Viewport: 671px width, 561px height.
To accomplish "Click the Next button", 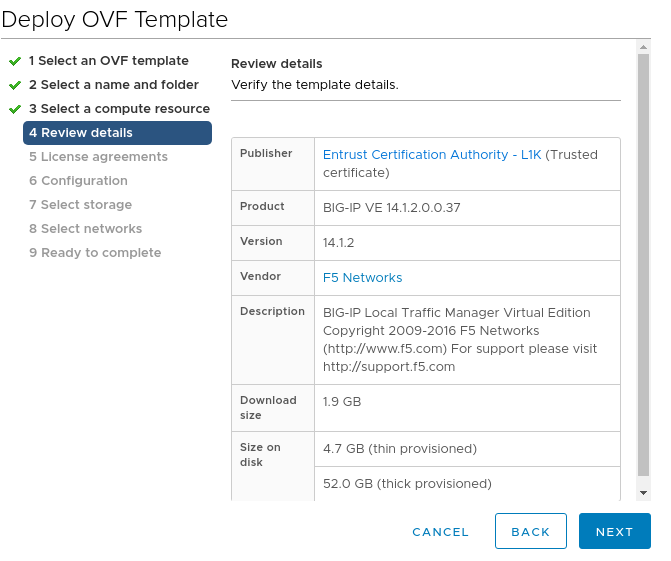I will coord(615,531).
